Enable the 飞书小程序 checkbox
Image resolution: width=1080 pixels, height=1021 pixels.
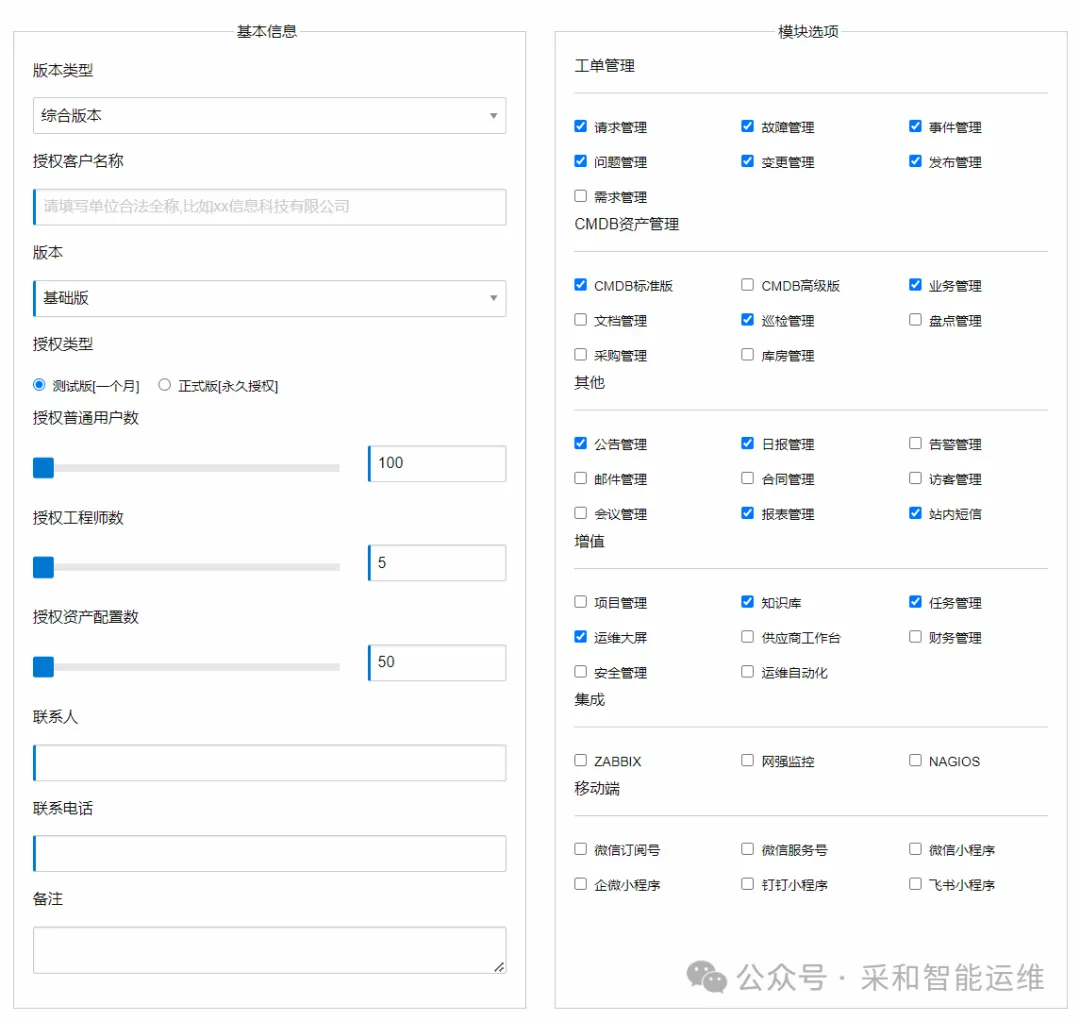coord(915,884)
